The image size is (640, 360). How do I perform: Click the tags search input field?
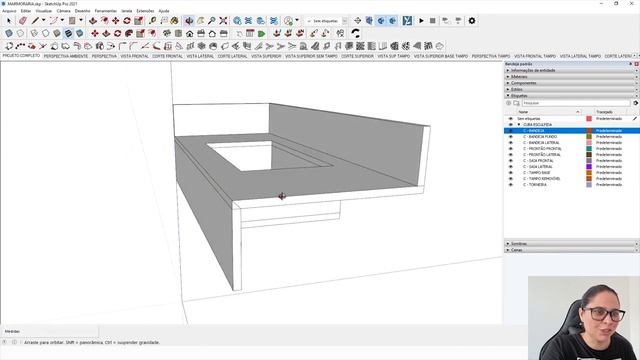(576, 103)
